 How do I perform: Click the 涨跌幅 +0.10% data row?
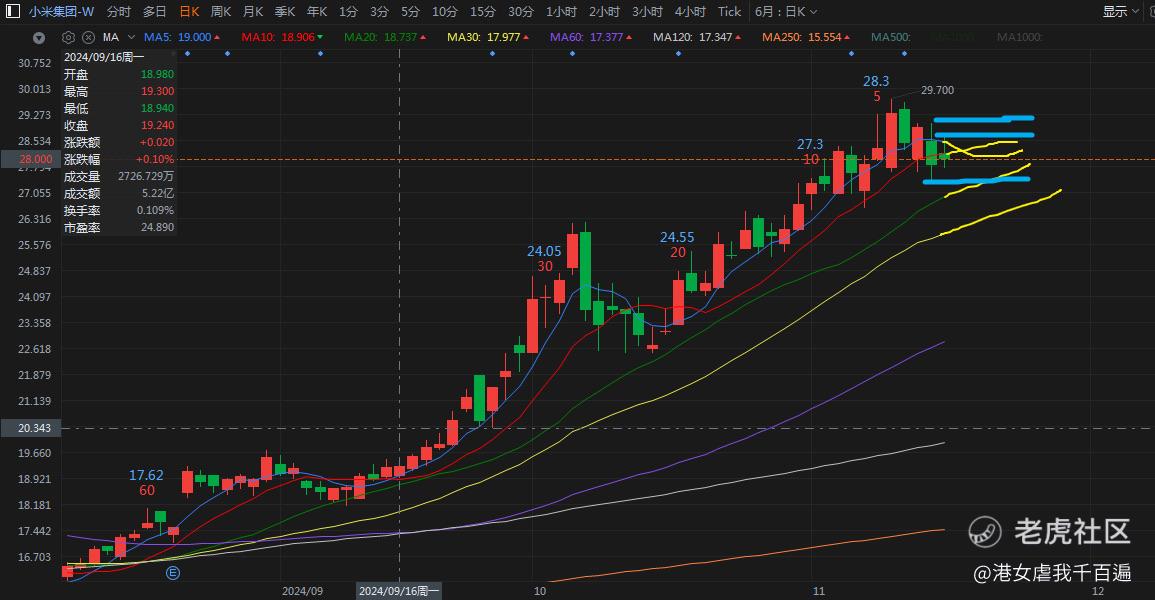[119, 159]
